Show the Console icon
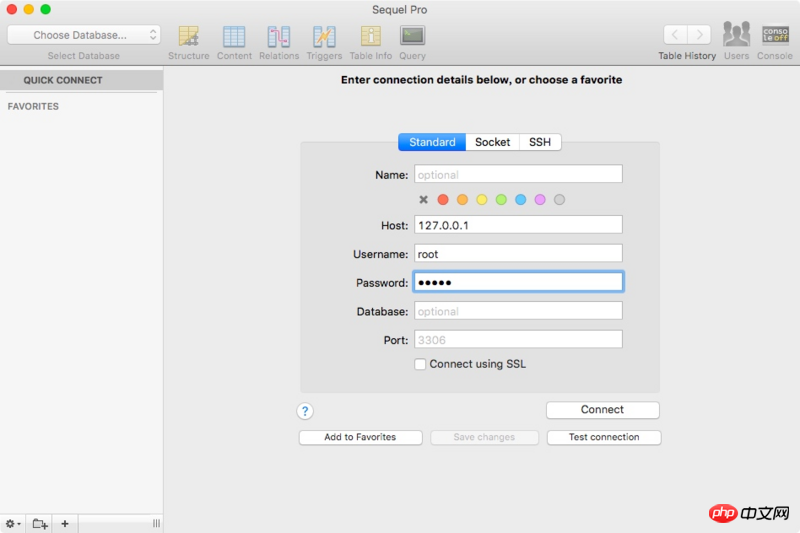 [x=775, y=35]
